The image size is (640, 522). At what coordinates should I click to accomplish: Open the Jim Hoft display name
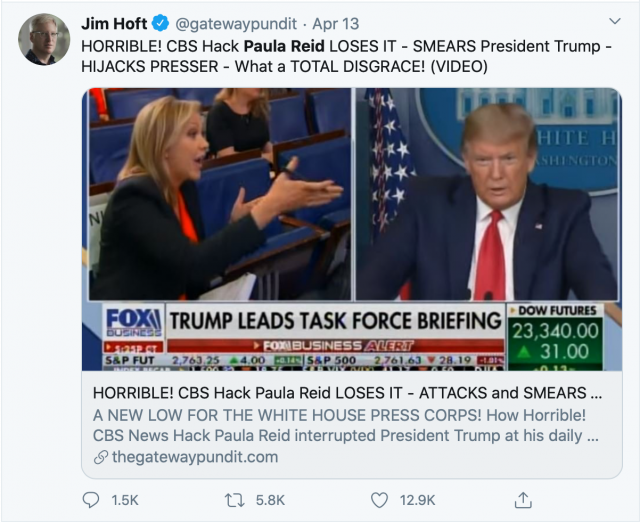[x=115, y=22]
